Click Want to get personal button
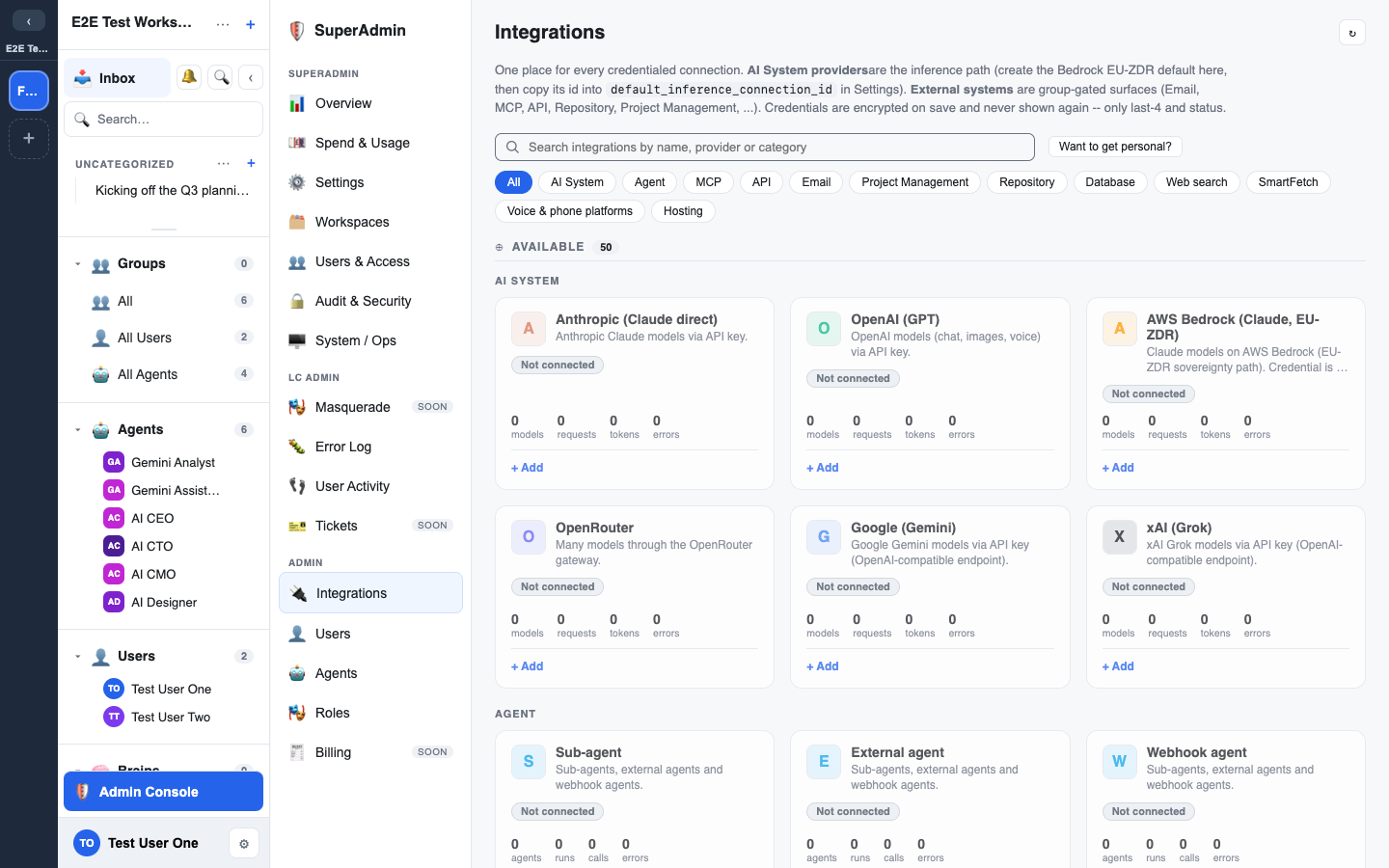Viewport: 1389px width, 868px height. point(1115,147)
